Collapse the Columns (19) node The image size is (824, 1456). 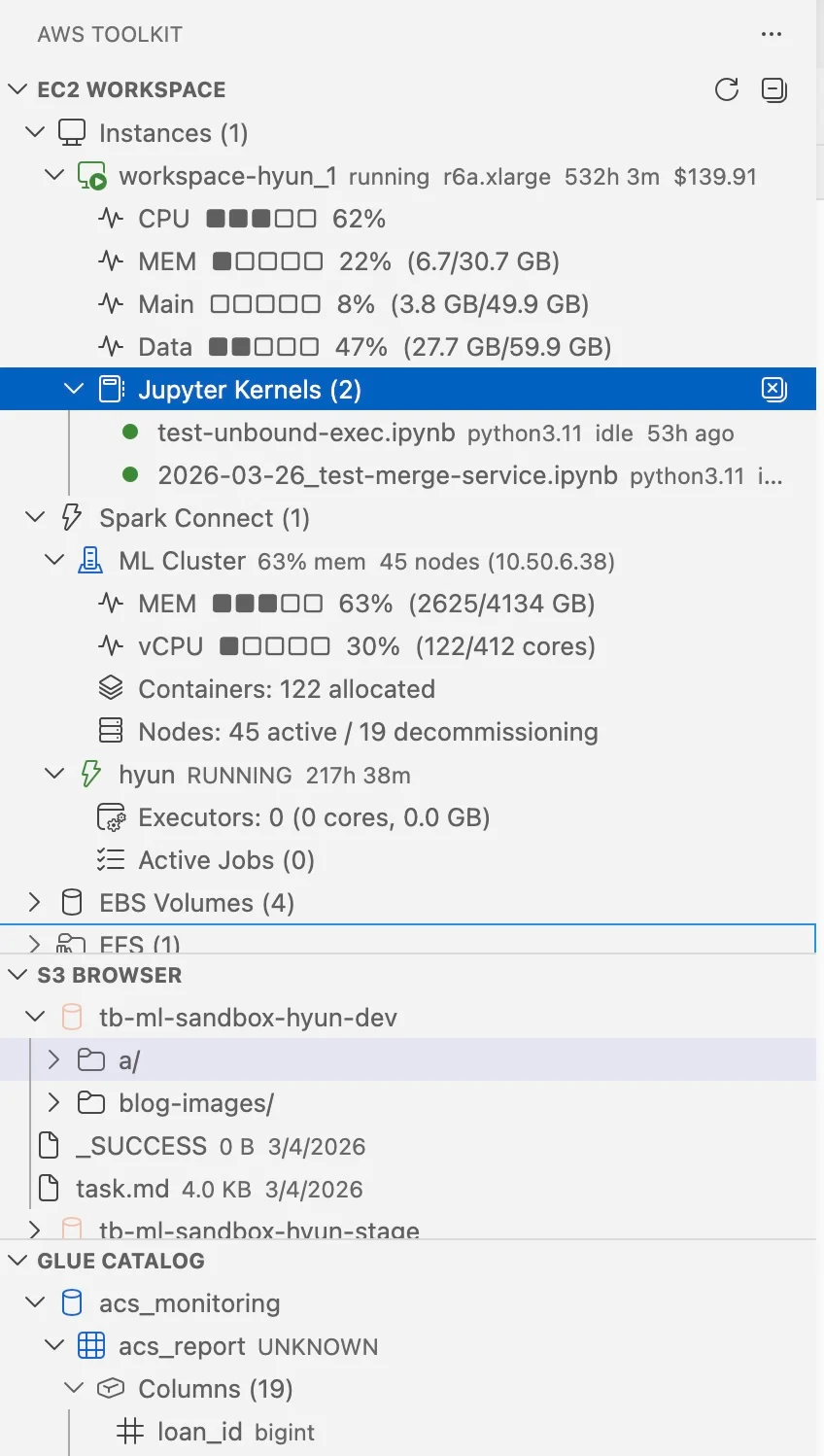74,1389
